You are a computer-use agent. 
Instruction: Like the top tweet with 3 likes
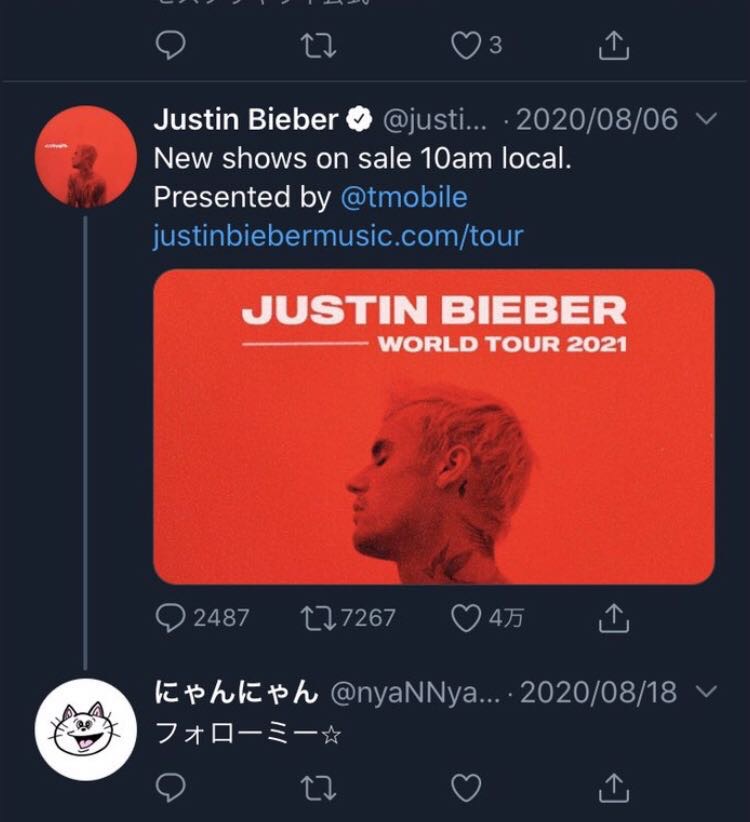tap(467, 46)
